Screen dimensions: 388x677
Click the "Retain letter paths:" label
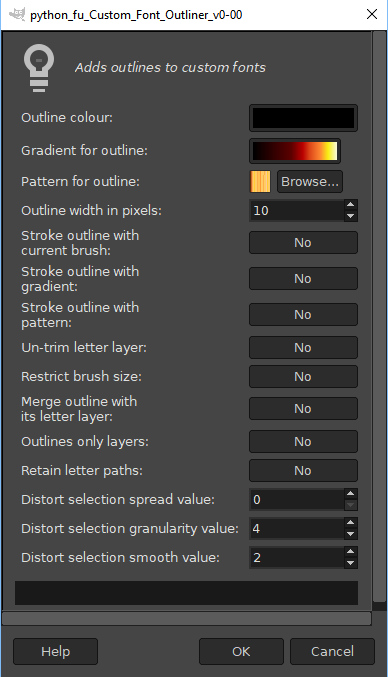pyautogui.click(x=82, y=470)
